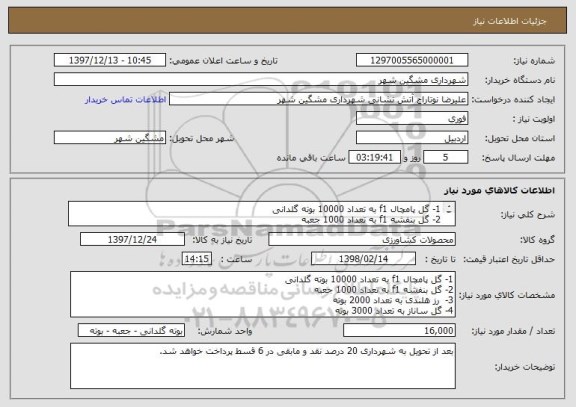Click the remaining days field showing 5
576x407 pixels.
tap(446, 158)
